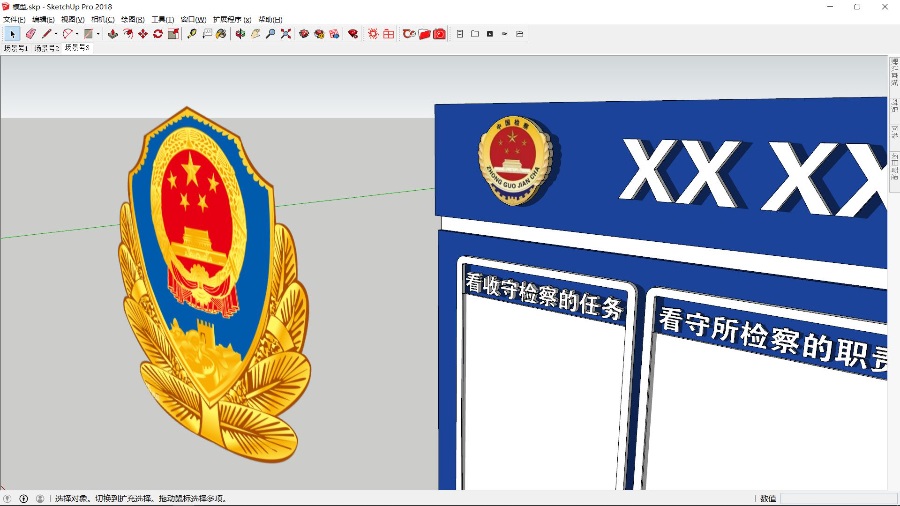The width and height of the screenshot is (900, 506).
Task: Switch to the first scene tab
Action: [15, 48]
